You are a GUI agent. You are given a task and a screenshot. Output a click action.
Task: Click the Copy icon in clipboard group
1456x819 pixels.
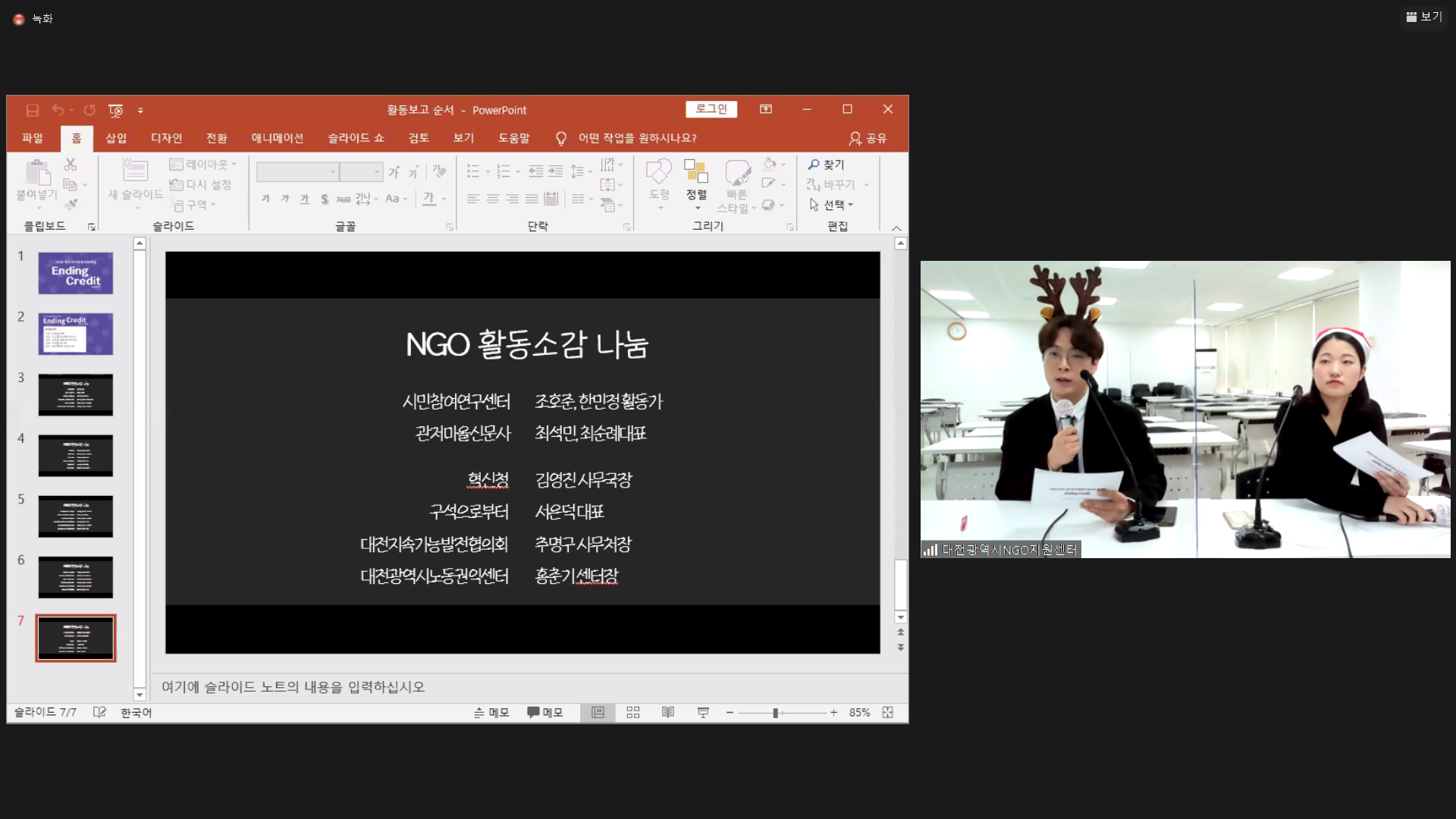pyautogui.click(x=70, y=185)
